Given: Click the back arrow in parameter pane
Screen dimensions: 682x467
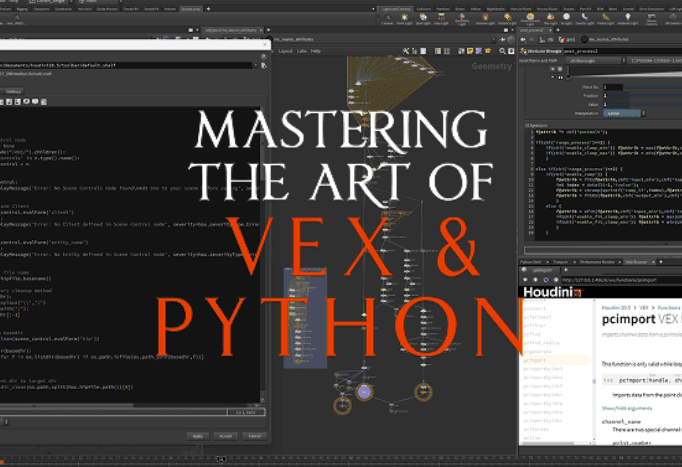Looking at the screenshot, I should pyautogui.click(x=523, y=40).
